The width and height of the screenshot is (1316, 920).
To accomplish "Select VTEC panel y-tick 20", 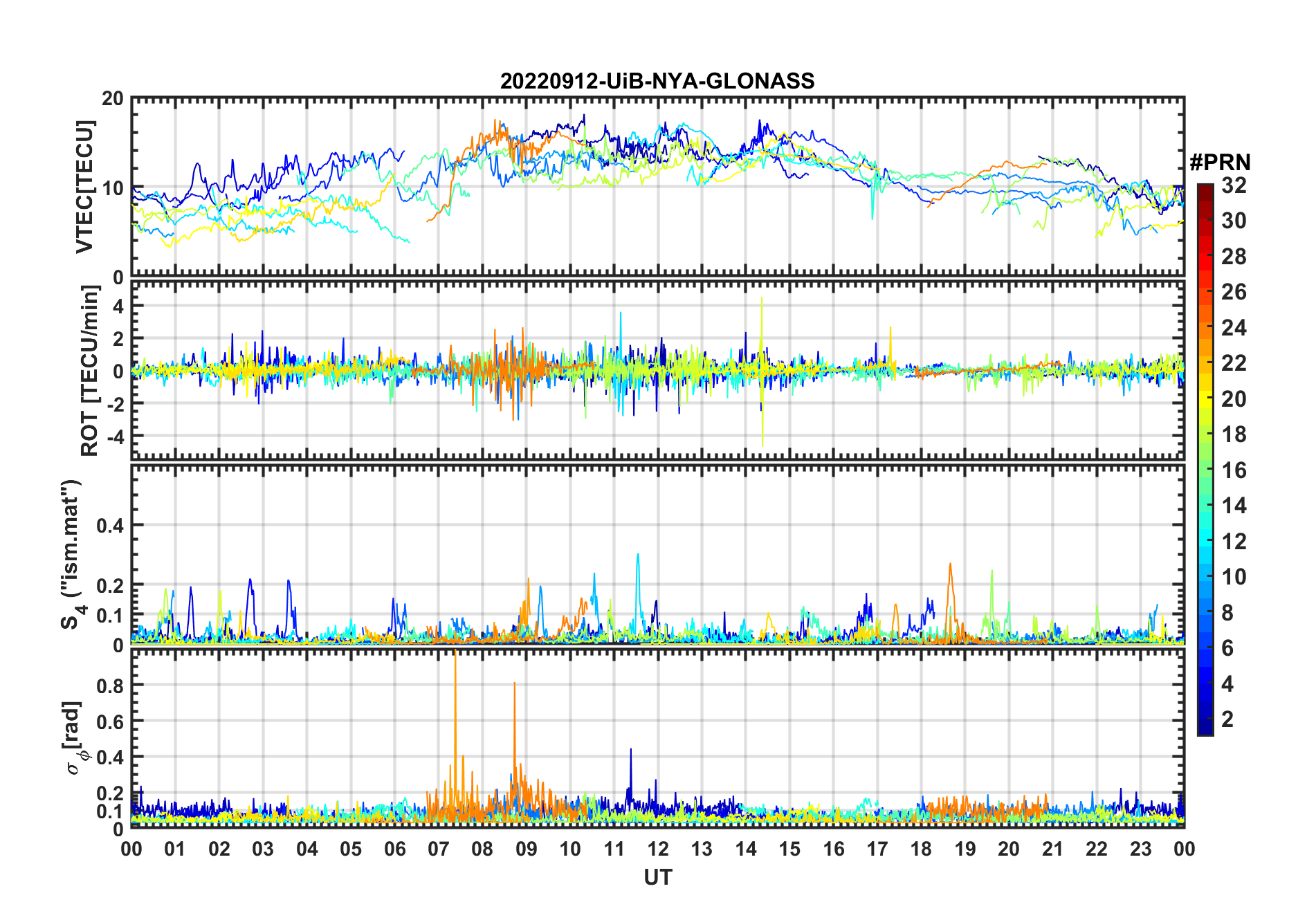I will 113,99.
